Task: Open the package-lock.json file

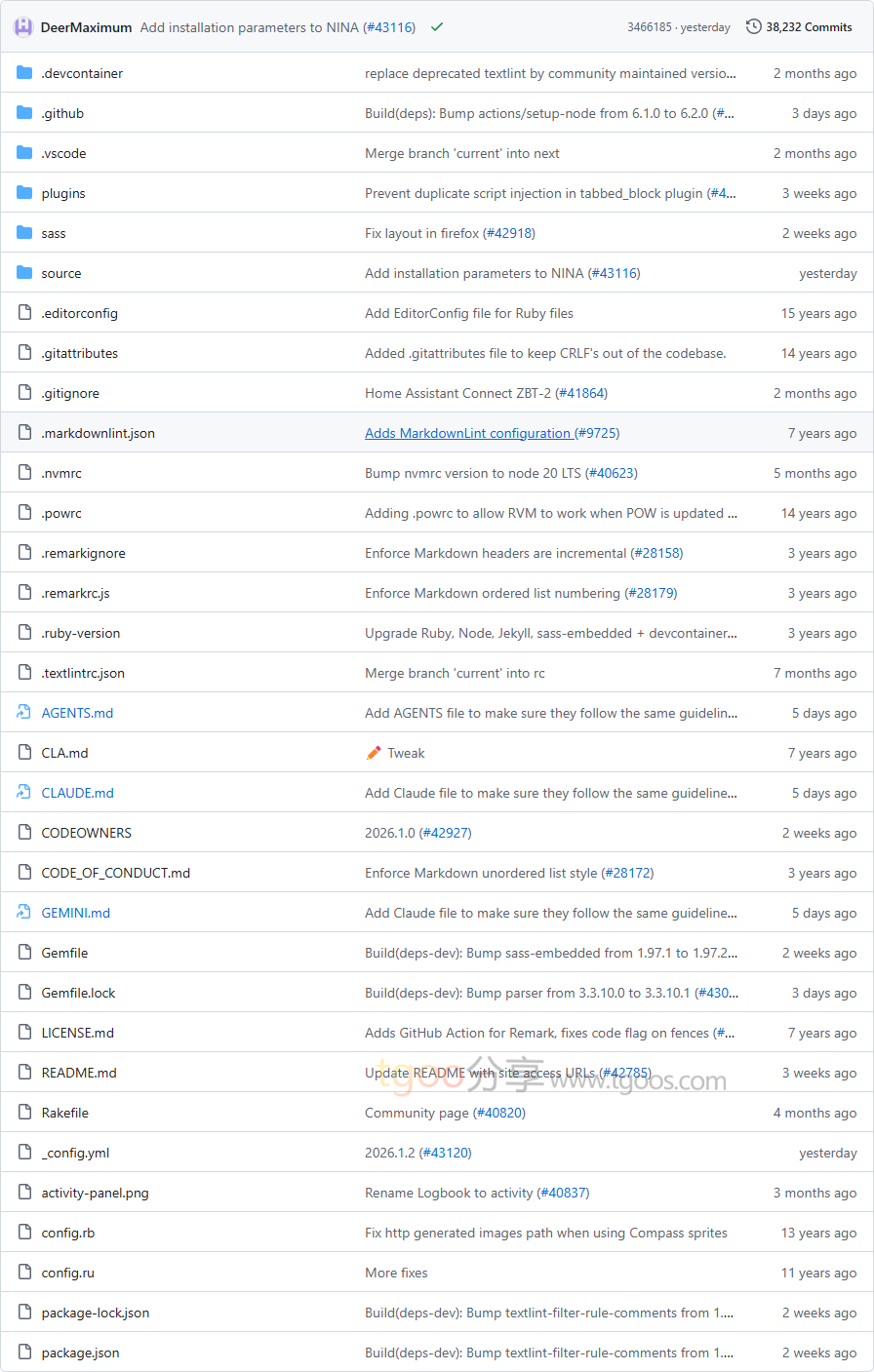Action: pyautogui.click(x=96, y=1313)
